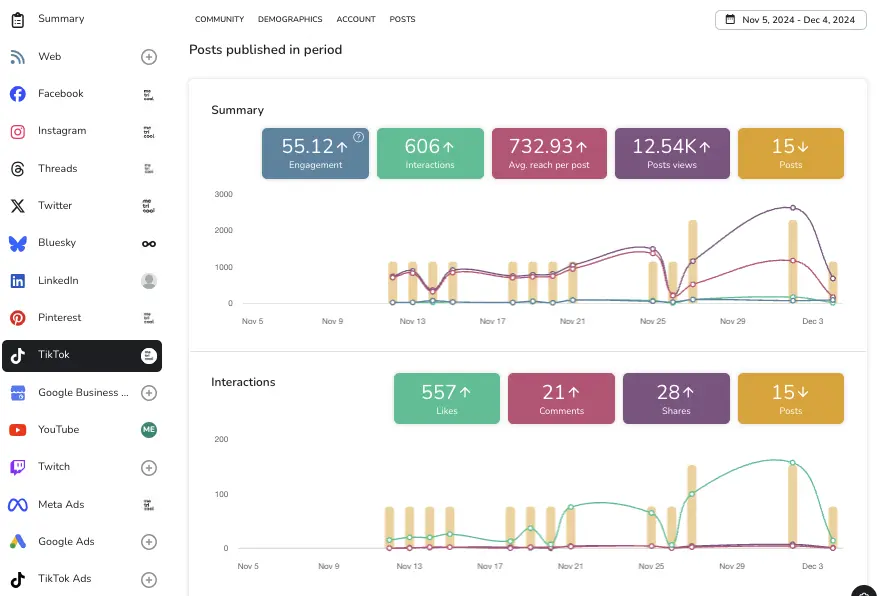Open the Facebook section in the sidebar
The height and width of the screenshot is (596, 883).
click(82, 94)
